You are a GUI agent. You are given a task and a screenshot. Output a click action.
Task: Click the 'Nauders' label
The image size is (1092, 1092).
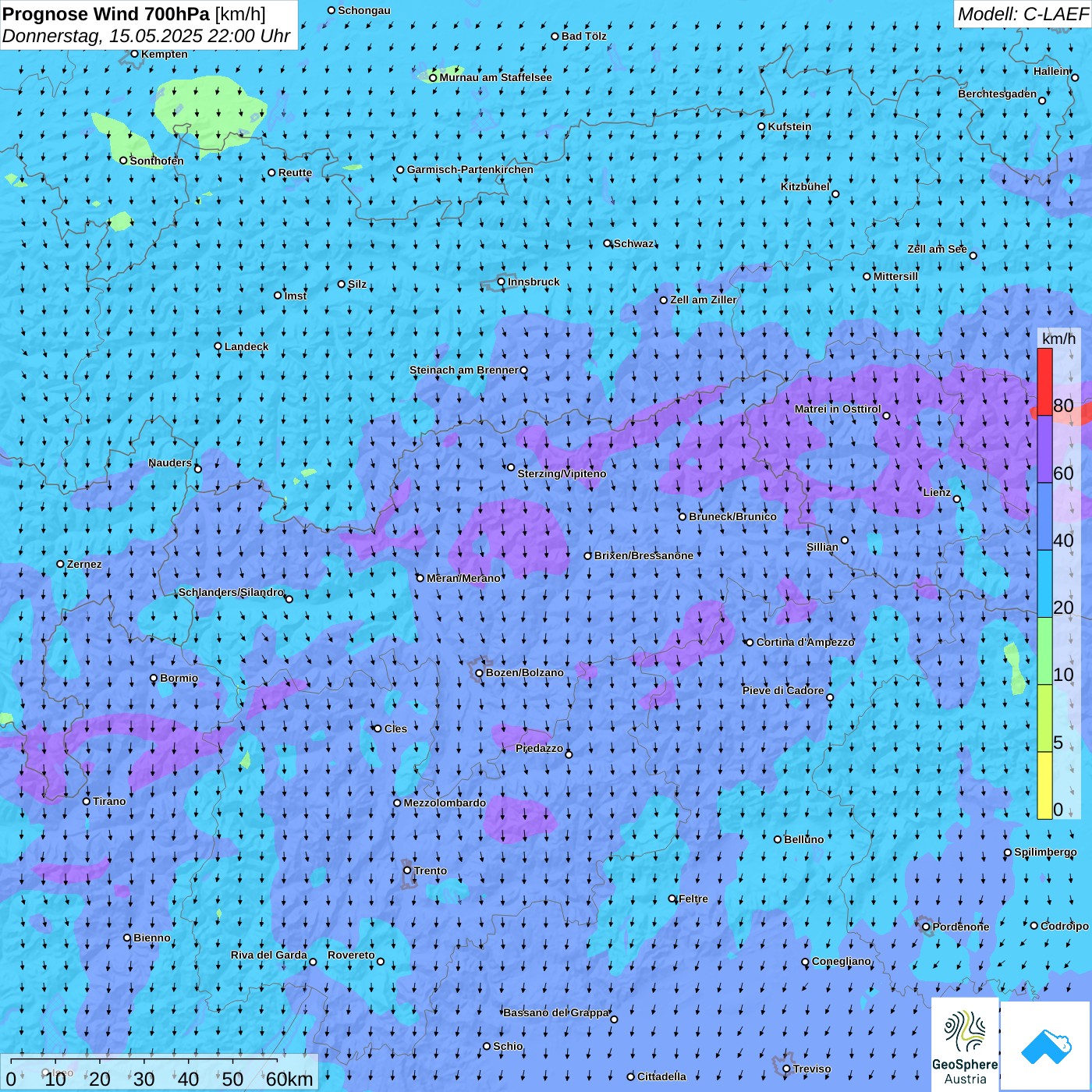click(x=170, y=463)
